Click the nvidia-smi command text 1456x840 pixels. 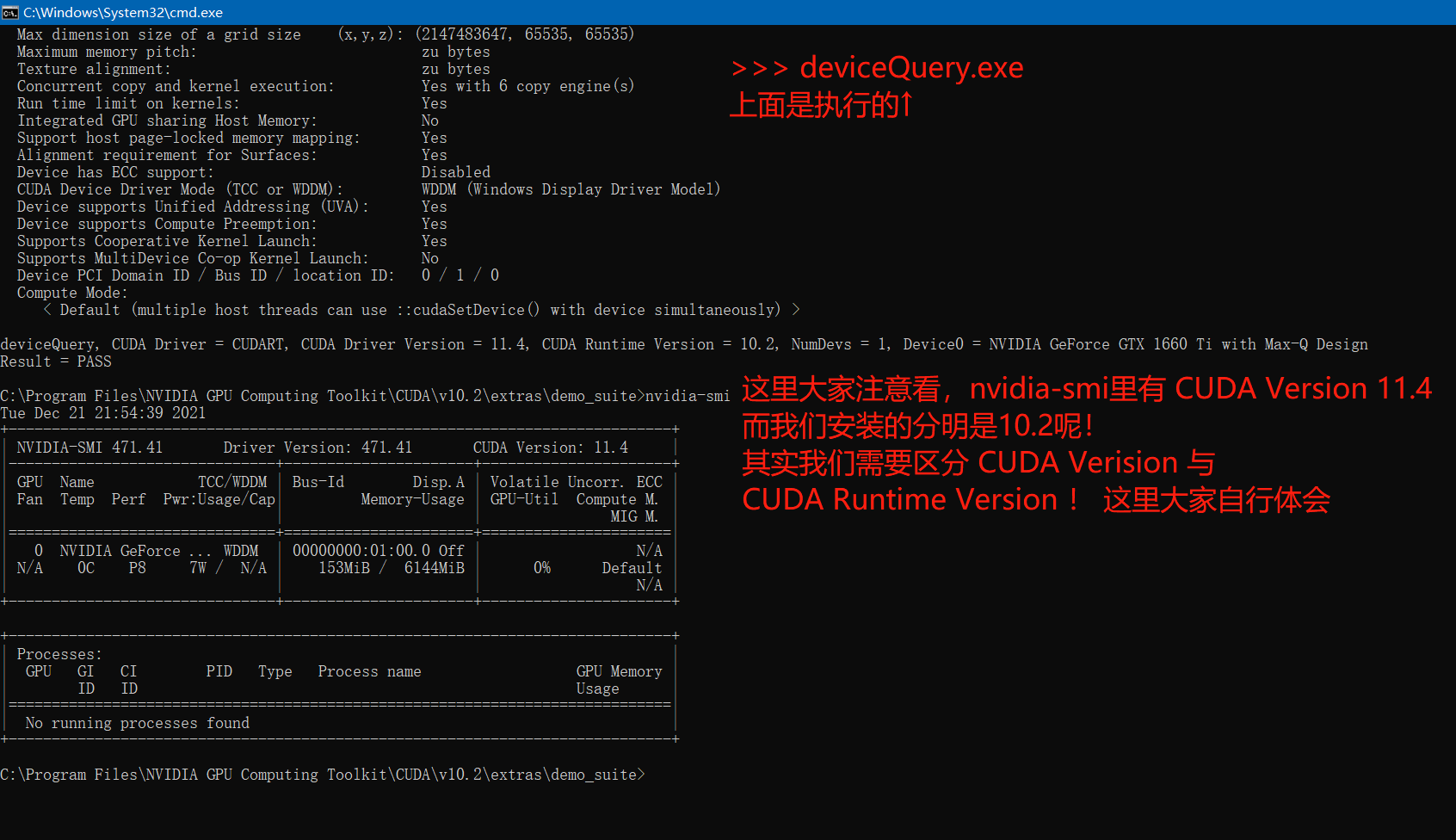click(x=688, y=396)
